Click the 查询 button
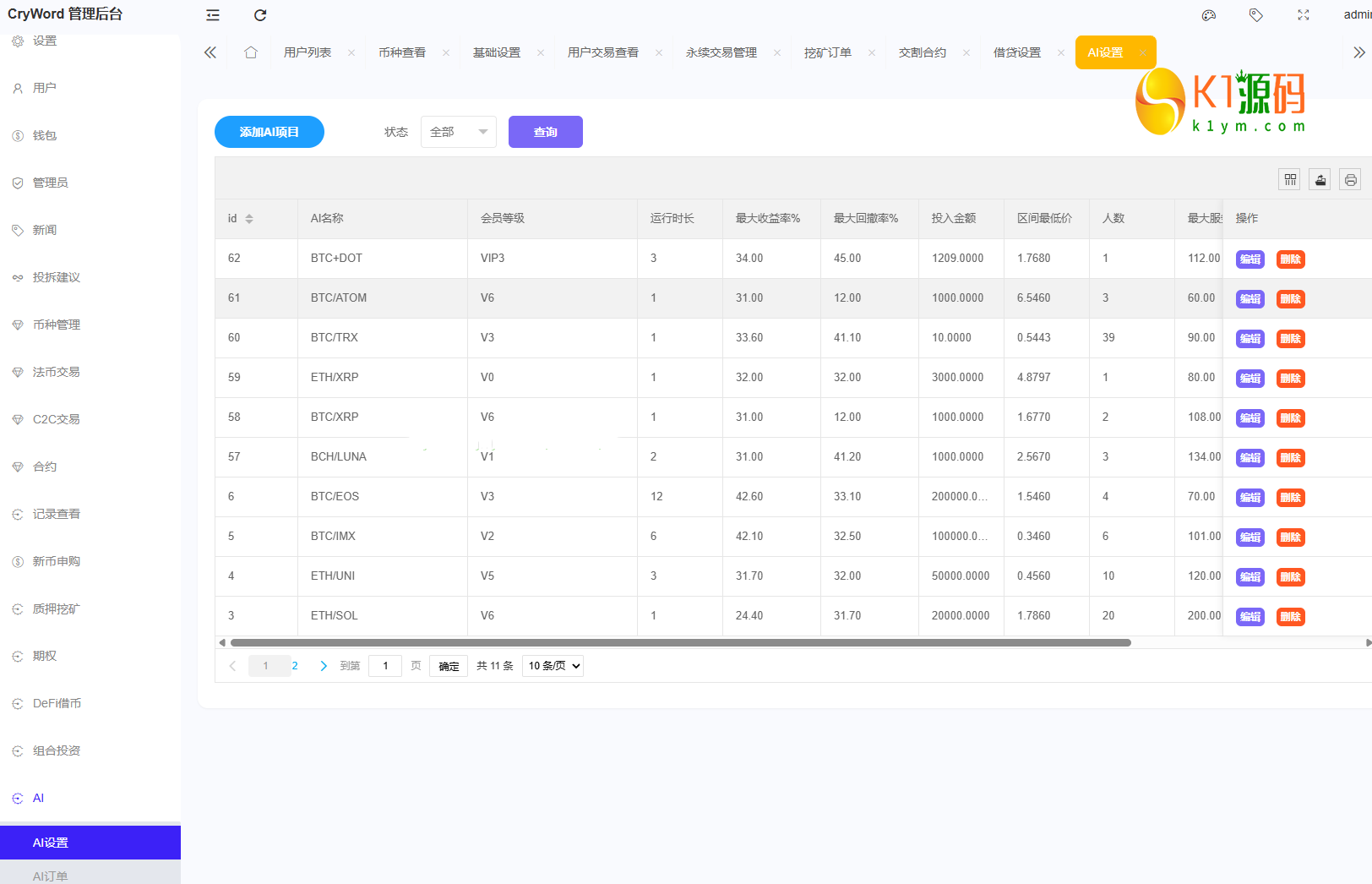Viewport: 1372px width, 884px height. [x=546, y=132]
